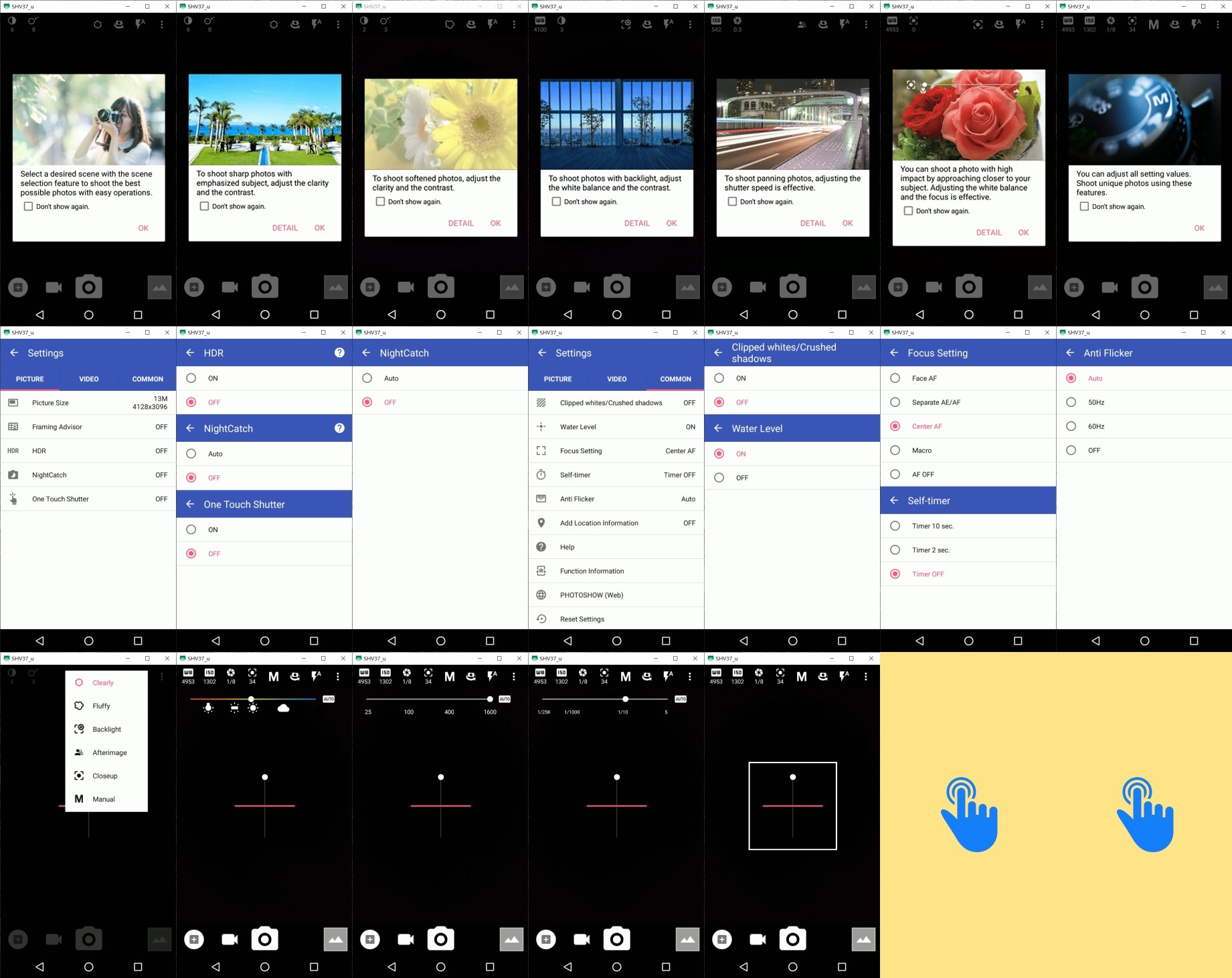The image size is (1232, 978).
Task: Select Manual scene from menu
Action: click(x=106, y=799)
